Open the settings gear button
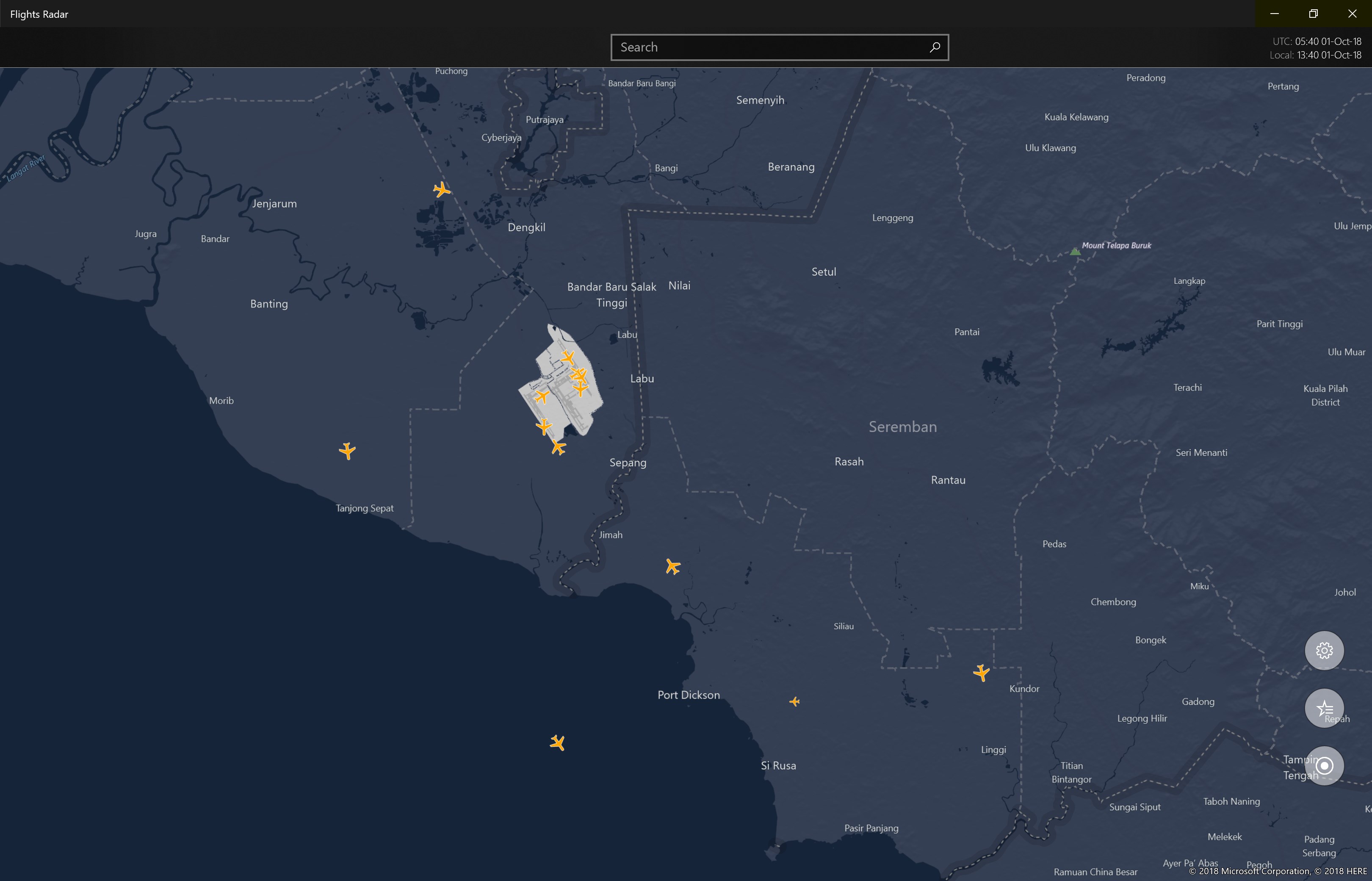1372x881 pixels. click(x=1324, y=651)
